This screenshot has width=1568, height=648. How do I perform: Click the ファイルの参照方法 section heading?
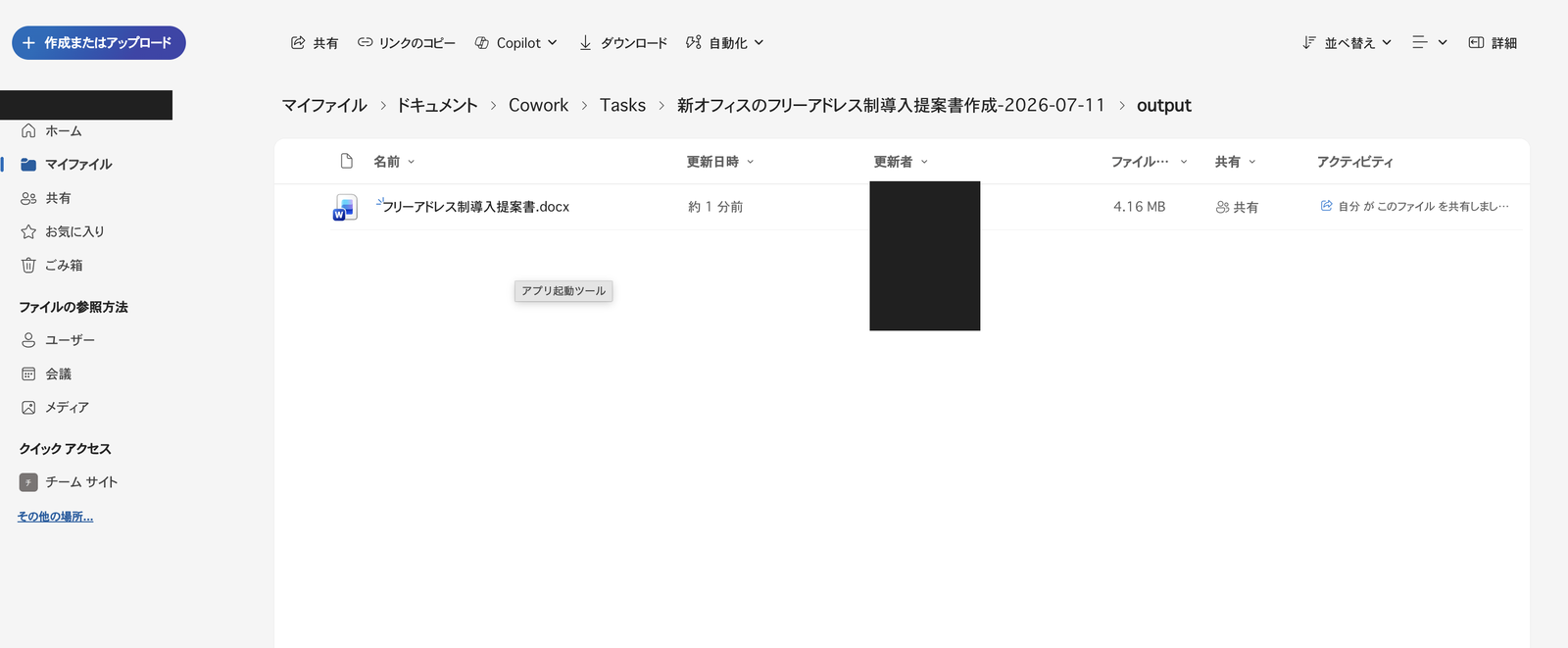[73, 307]
